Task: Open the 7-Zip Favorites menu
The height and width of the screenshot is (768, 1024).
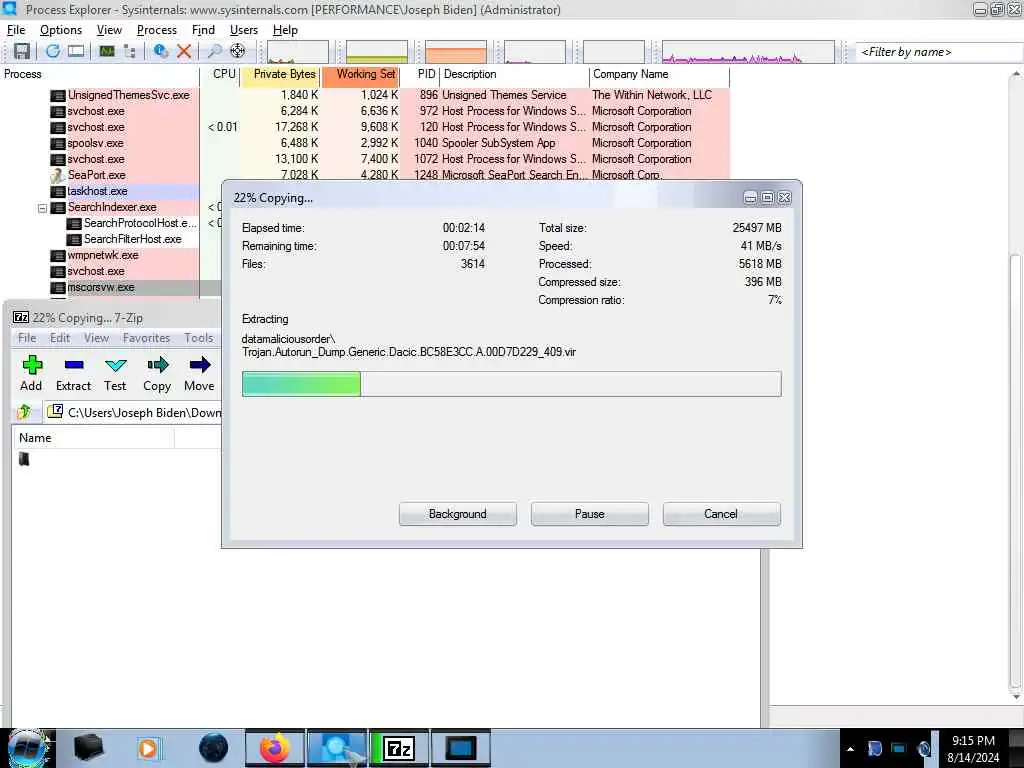Action: 146,338
